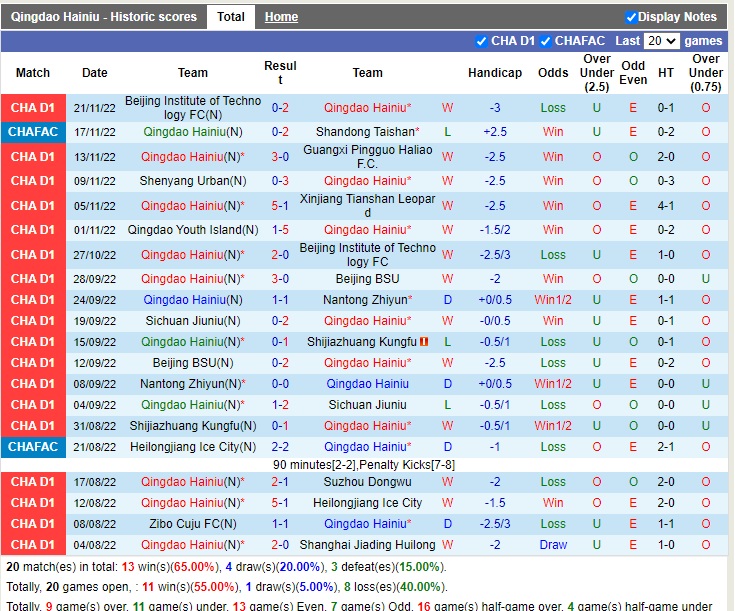This screenshot has height=611, width=735.
Task: Open the Guangxi Pingguo Haliao F.C. link
Action: pyautogui.click(x=367, y=157)
